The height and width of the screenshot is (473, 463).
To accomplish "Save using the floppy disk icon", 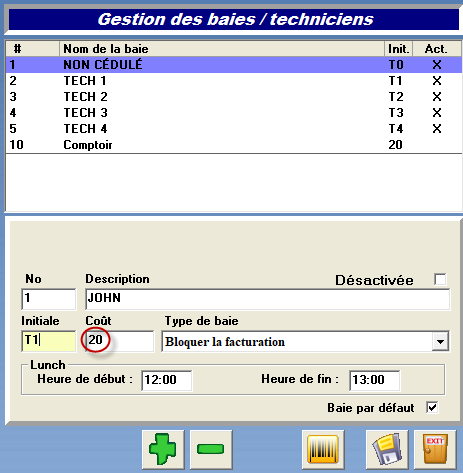I will [x=387, y=449].
